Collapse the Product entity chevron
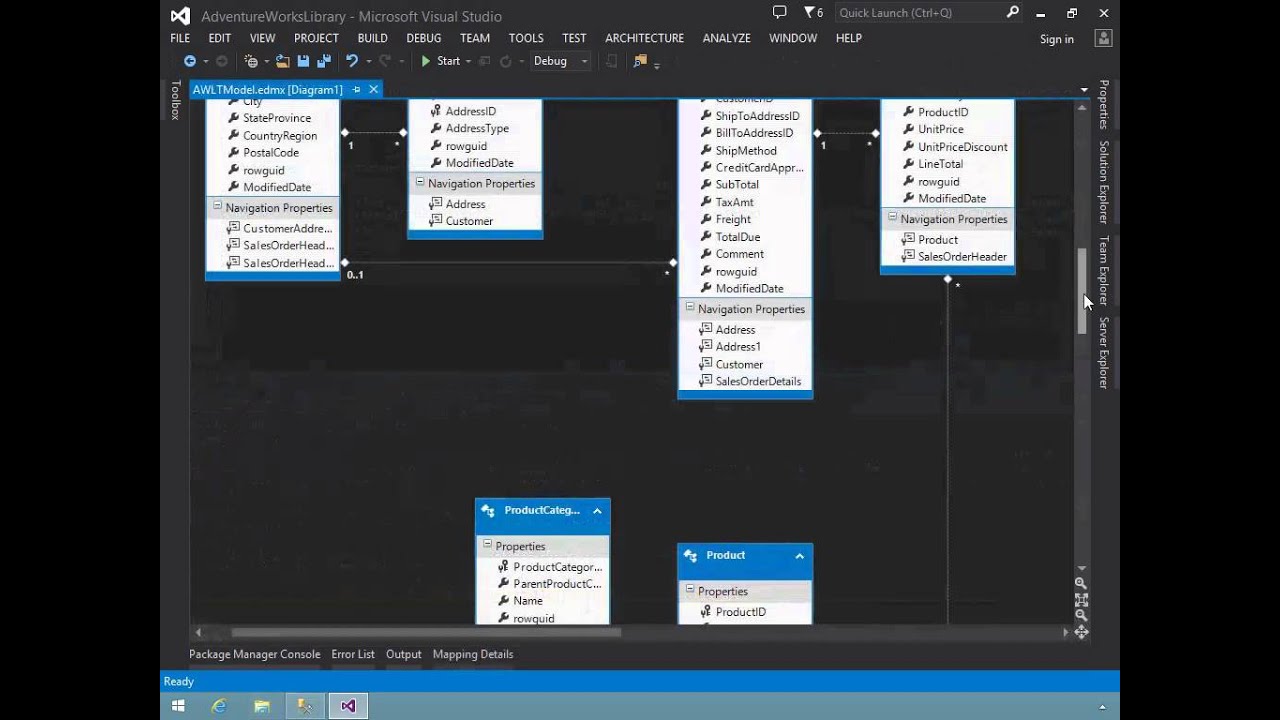 799,555
